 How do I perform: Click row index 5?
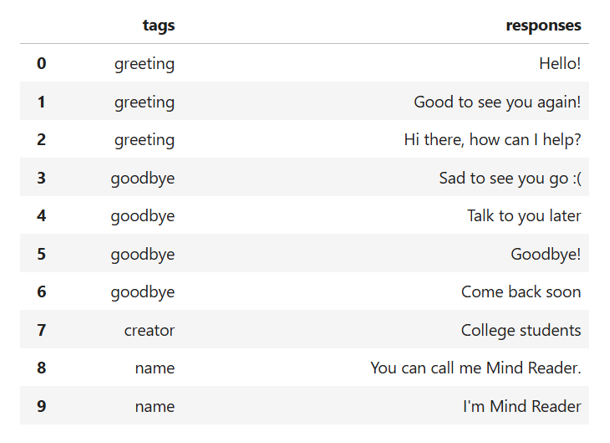point(41,254)
